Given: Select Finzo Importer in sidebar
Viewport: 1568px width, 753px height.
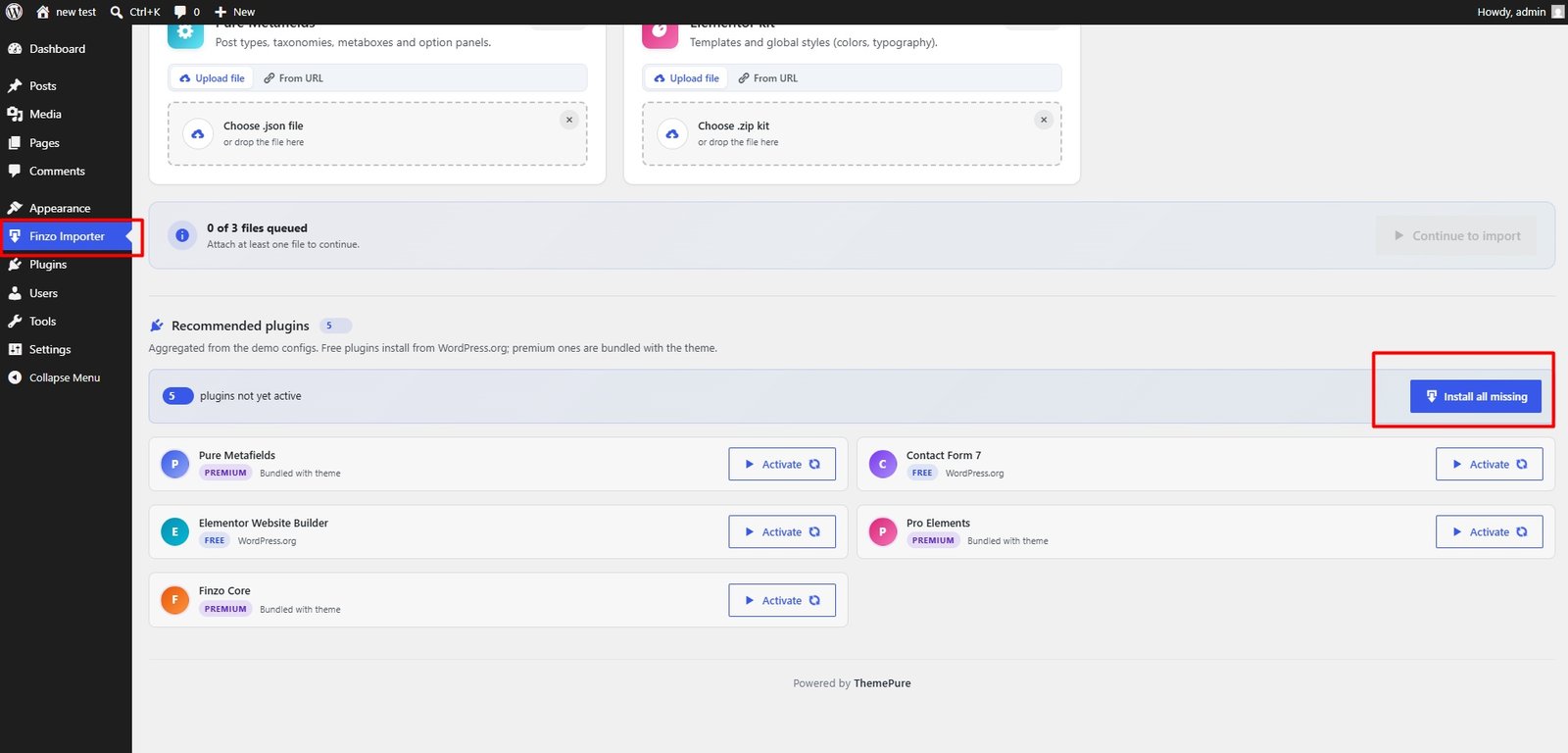Looking at the screenshot, I should click(67, 236).
